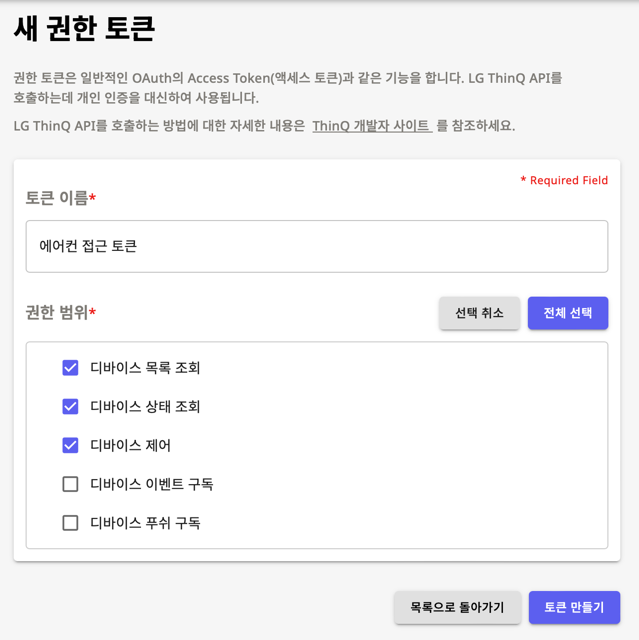The height and width of the screenshot is (640, 639).
Task: Enable the 디바이스 이벤트 구독 checkbox
Action: click(70, 484)
